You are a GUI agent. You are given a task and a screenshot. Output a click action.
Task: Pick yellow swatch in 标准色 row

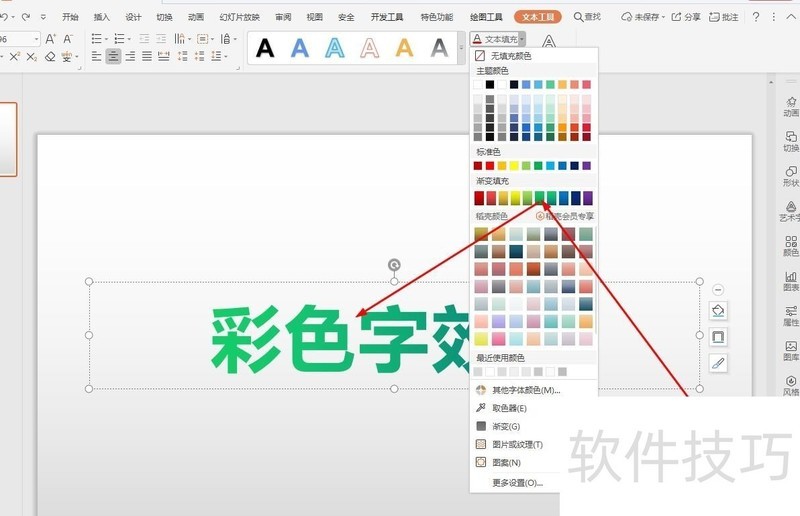tap(514, 165)
